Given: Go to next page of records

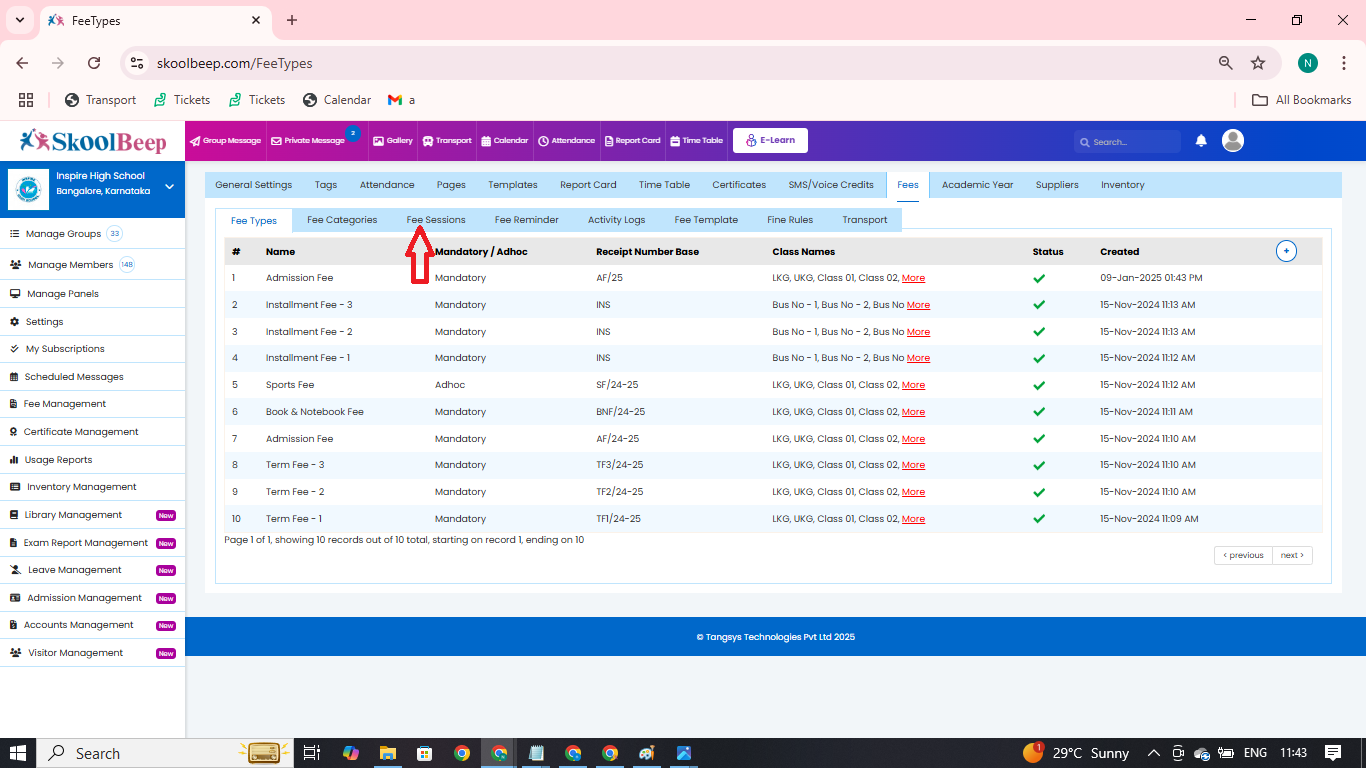Looking at the screenshot, I should 1292,555.
